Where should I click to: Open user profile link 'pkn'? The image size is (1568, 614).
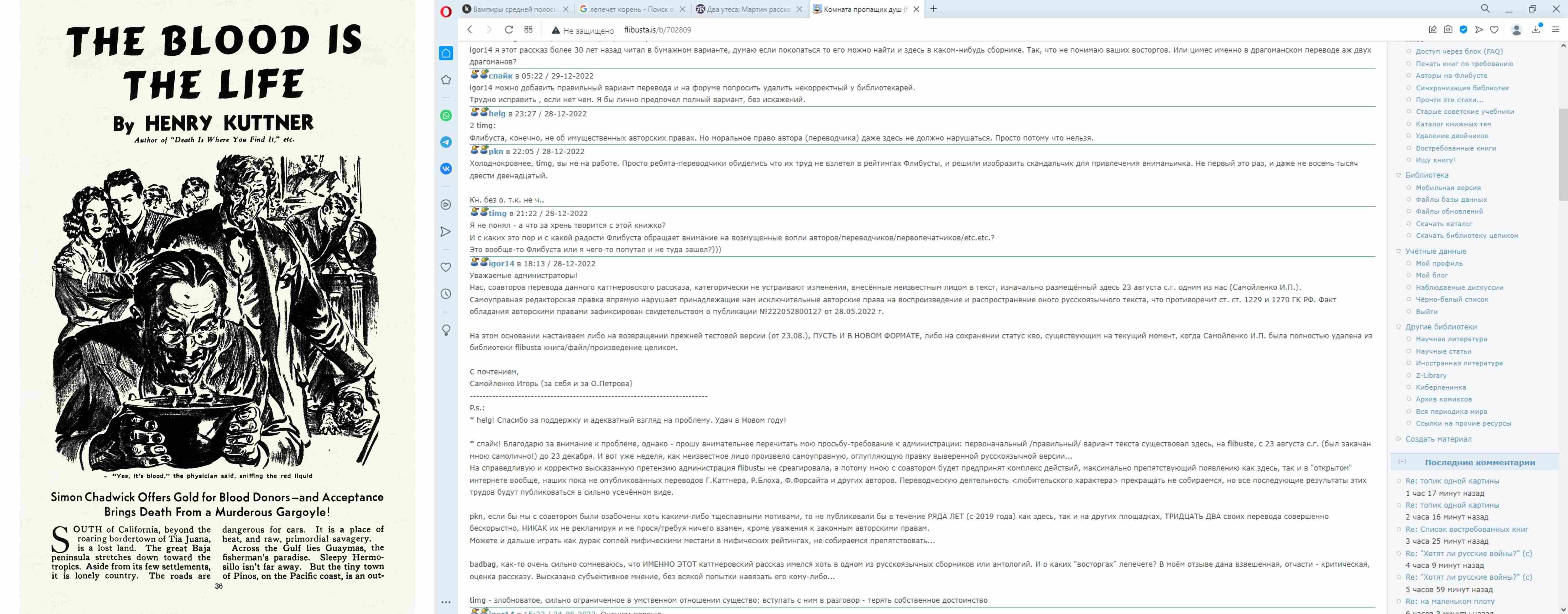pos(495,151)
